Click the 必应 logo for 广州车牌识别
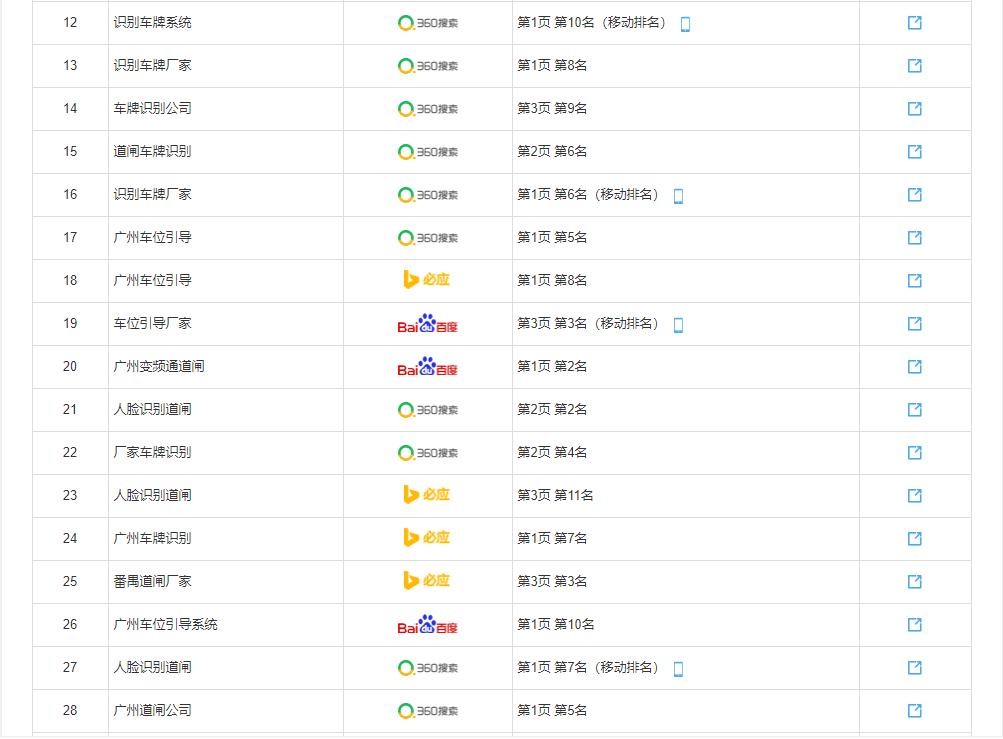1003x739 pixels. point(427,538)
